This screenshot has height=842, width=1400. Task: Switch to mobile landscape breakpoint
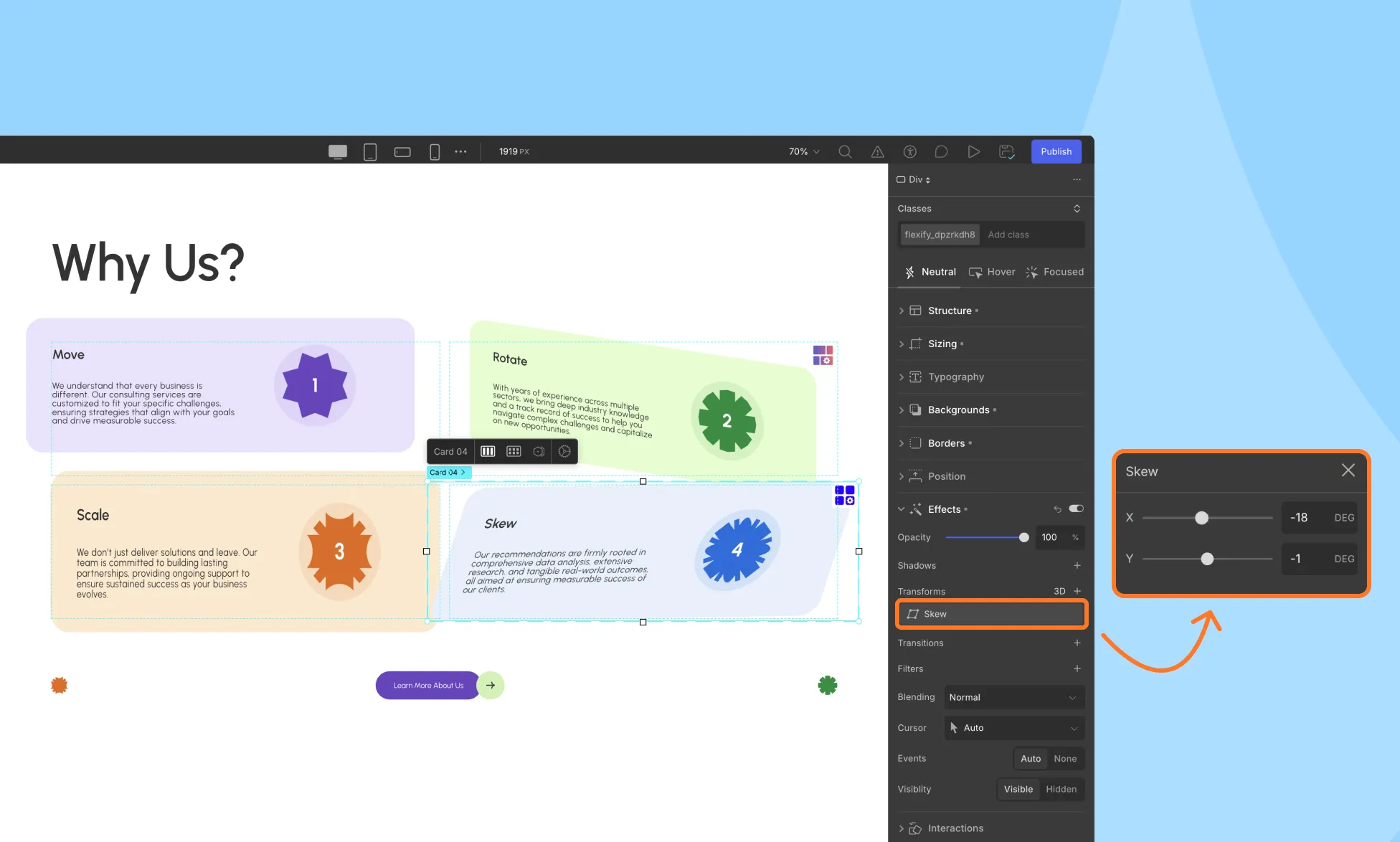point(402,151)
